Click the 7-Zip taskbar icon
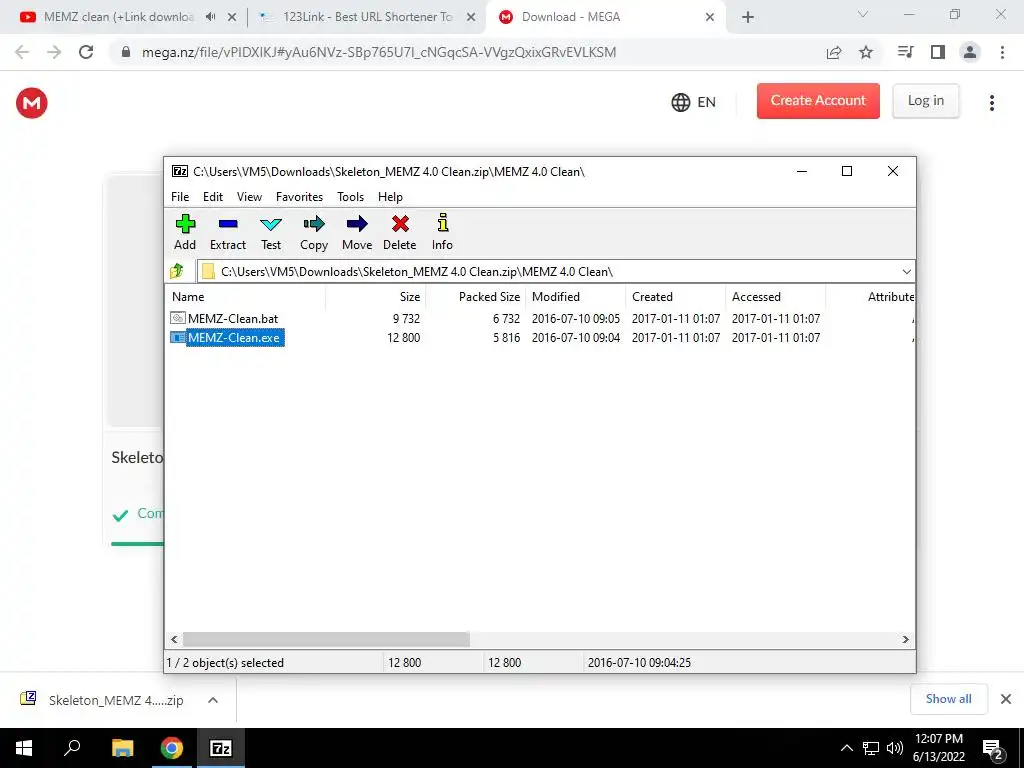1024x768 pixels. tap(221, 748)
